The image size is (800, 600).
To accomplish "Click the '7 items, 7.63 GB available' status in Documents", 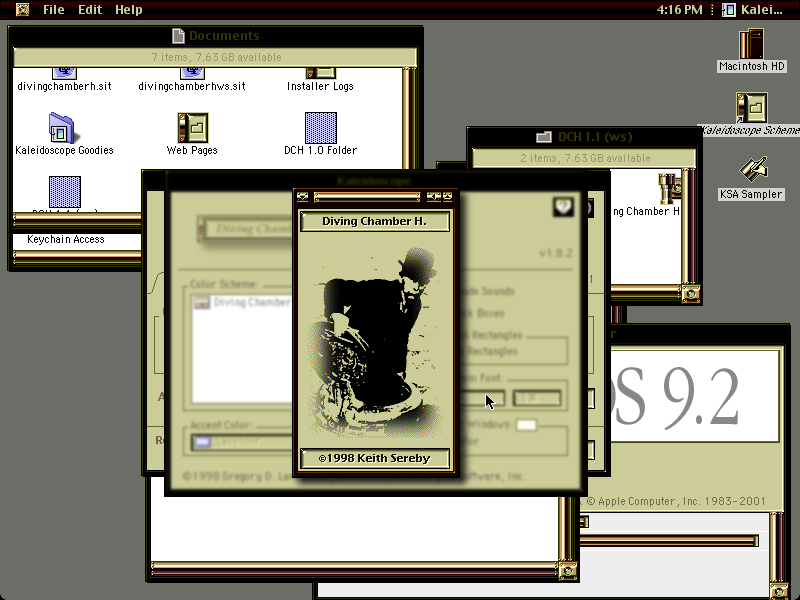I will coord(216,57).
